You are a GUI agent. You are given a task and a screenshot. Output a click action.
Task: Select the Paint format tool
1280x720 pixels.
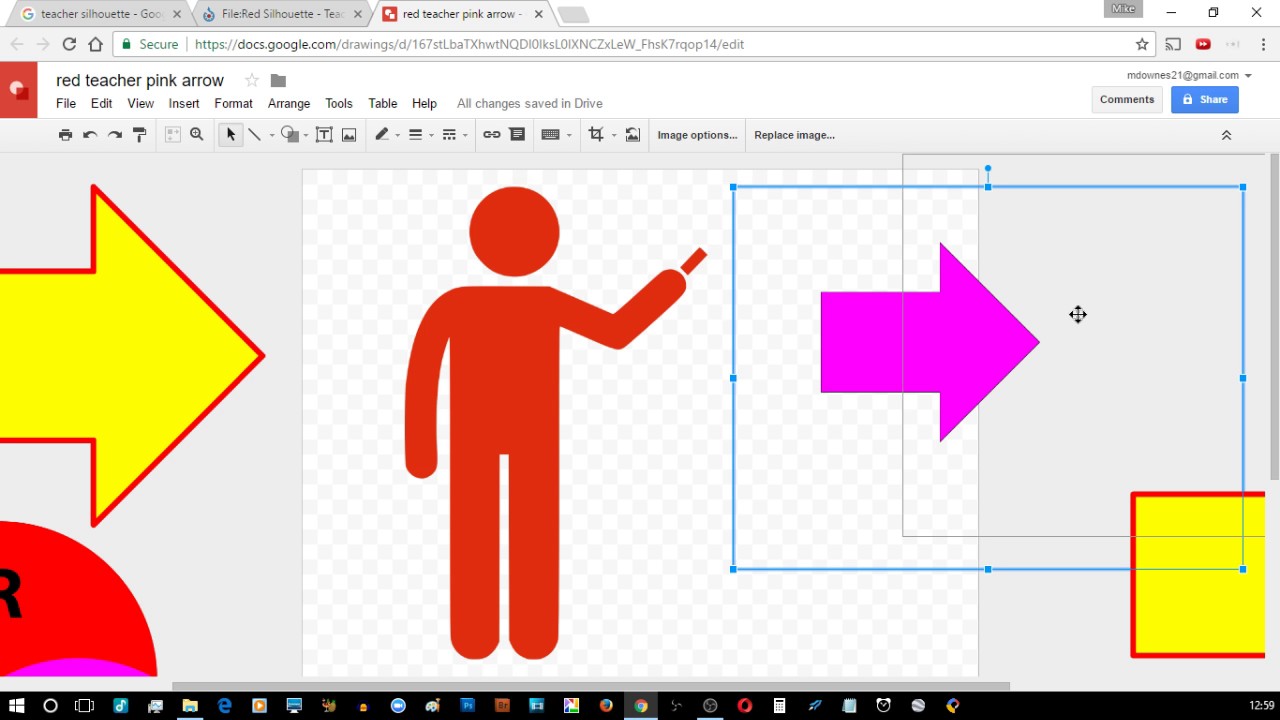139,134
